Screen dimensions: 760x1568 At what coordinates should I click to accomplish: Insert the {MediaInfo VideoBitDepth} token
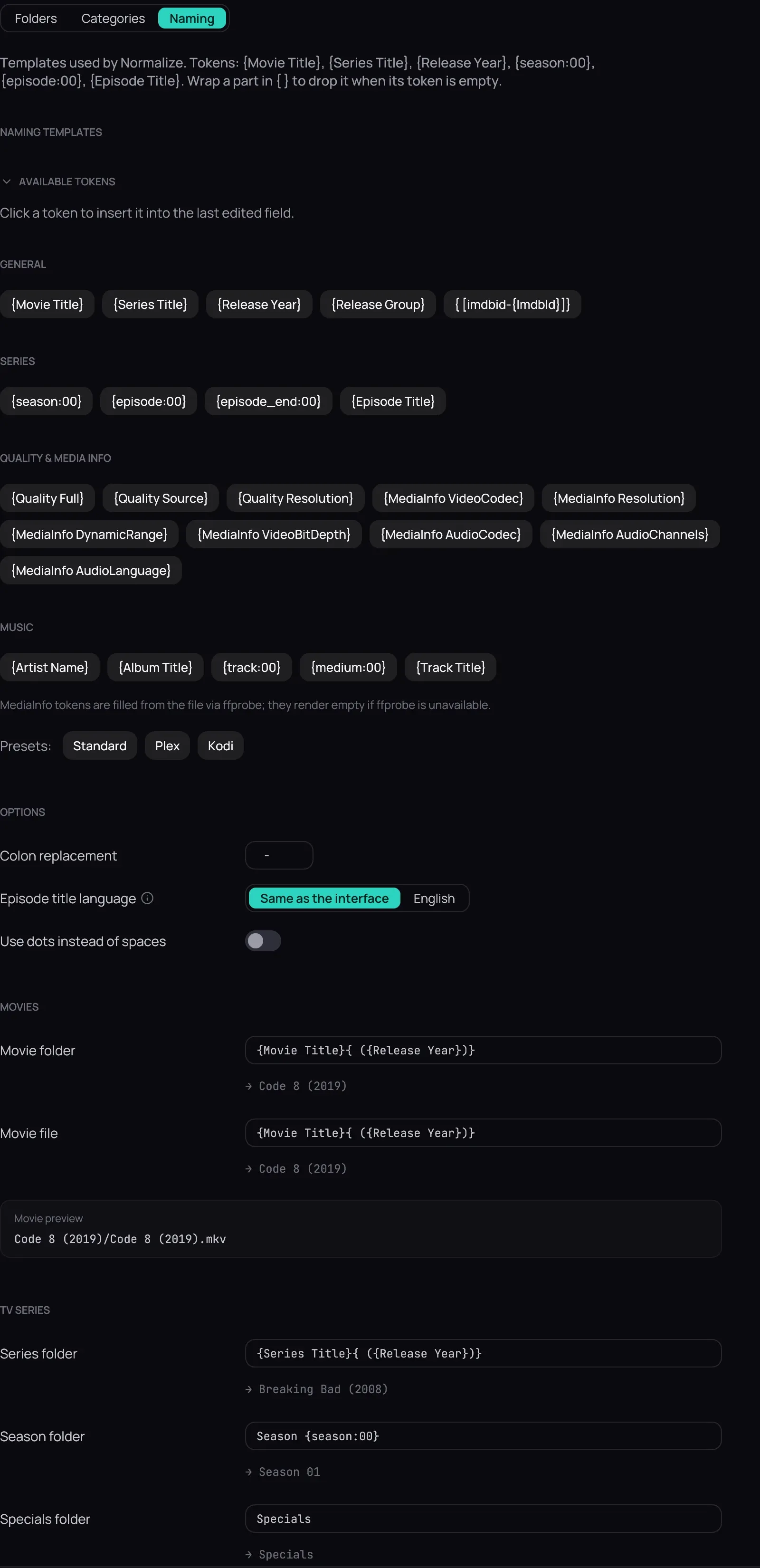(274, 534)
